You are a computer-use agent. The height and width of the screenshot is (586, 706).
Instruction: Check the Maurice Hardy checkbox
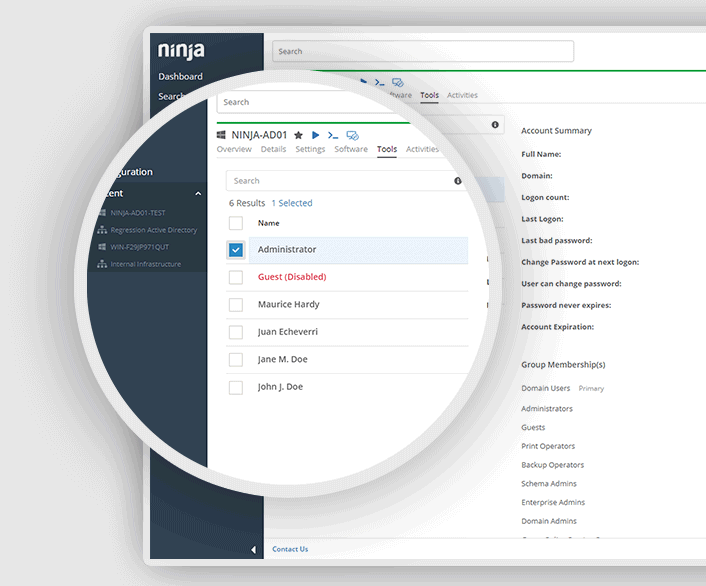pyautogui.click(x=236, y=304)
